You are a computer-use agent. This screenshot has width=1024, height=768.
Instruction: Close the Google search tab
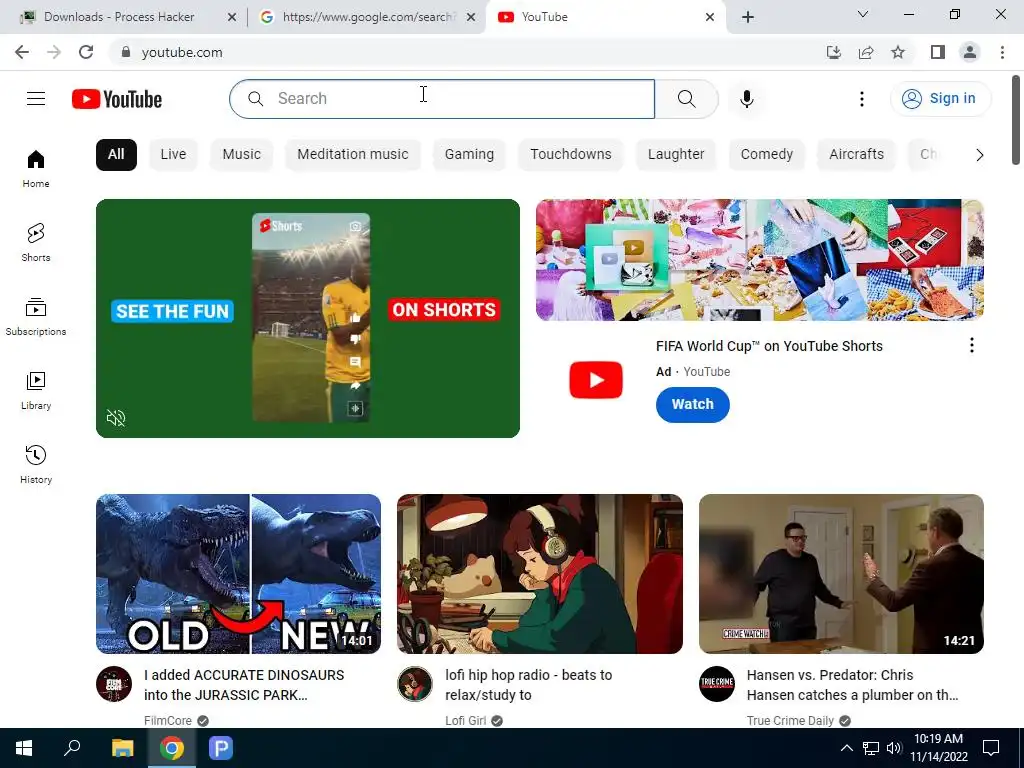(471, 17)
